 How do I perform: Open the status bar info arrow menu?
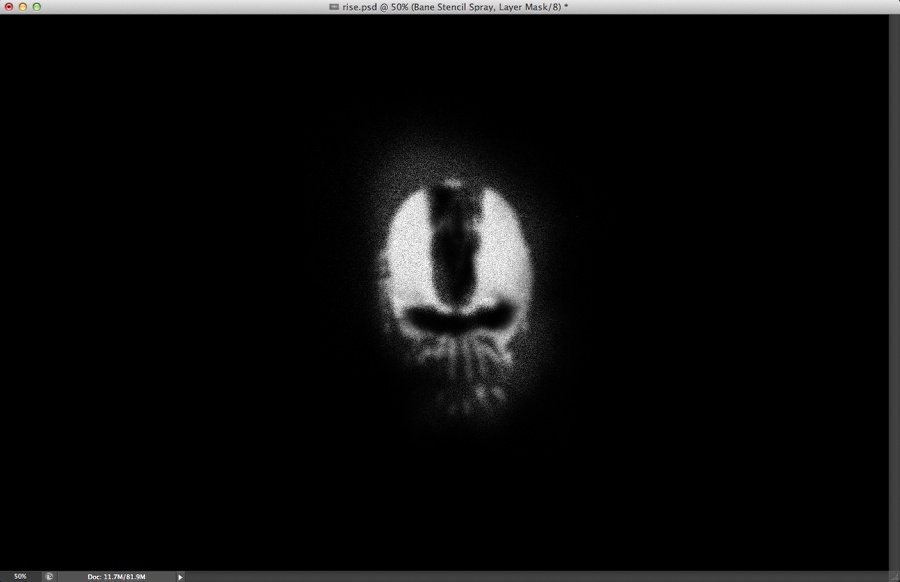180,577
